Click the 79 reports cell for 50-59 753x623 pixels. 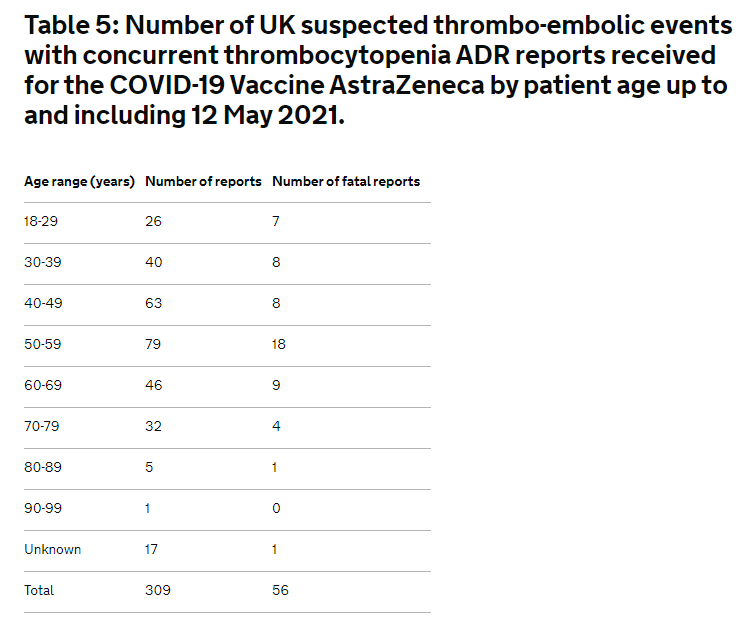[153, 344]
